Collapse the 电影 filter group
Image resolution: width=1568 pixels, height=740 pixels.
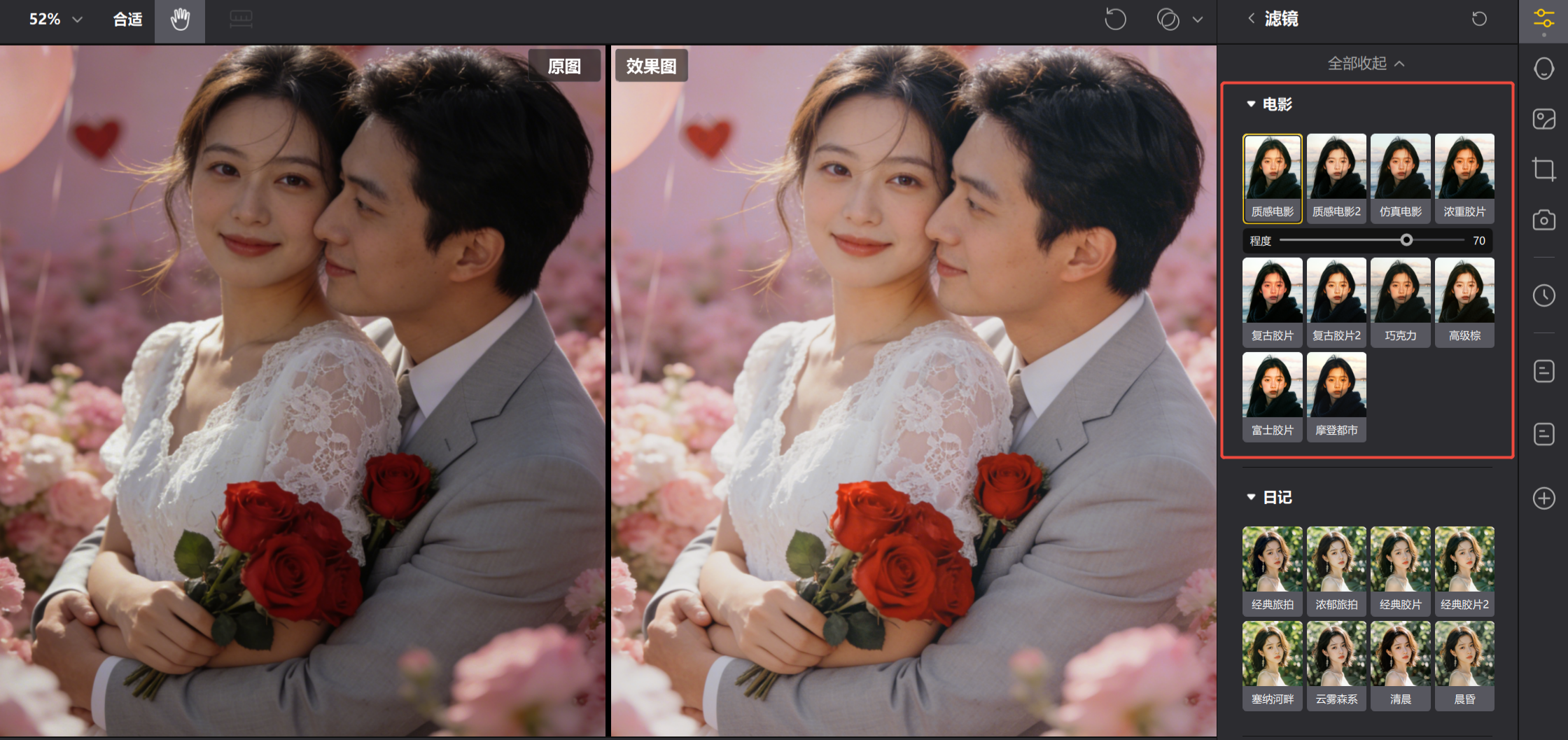point(1251,104)
